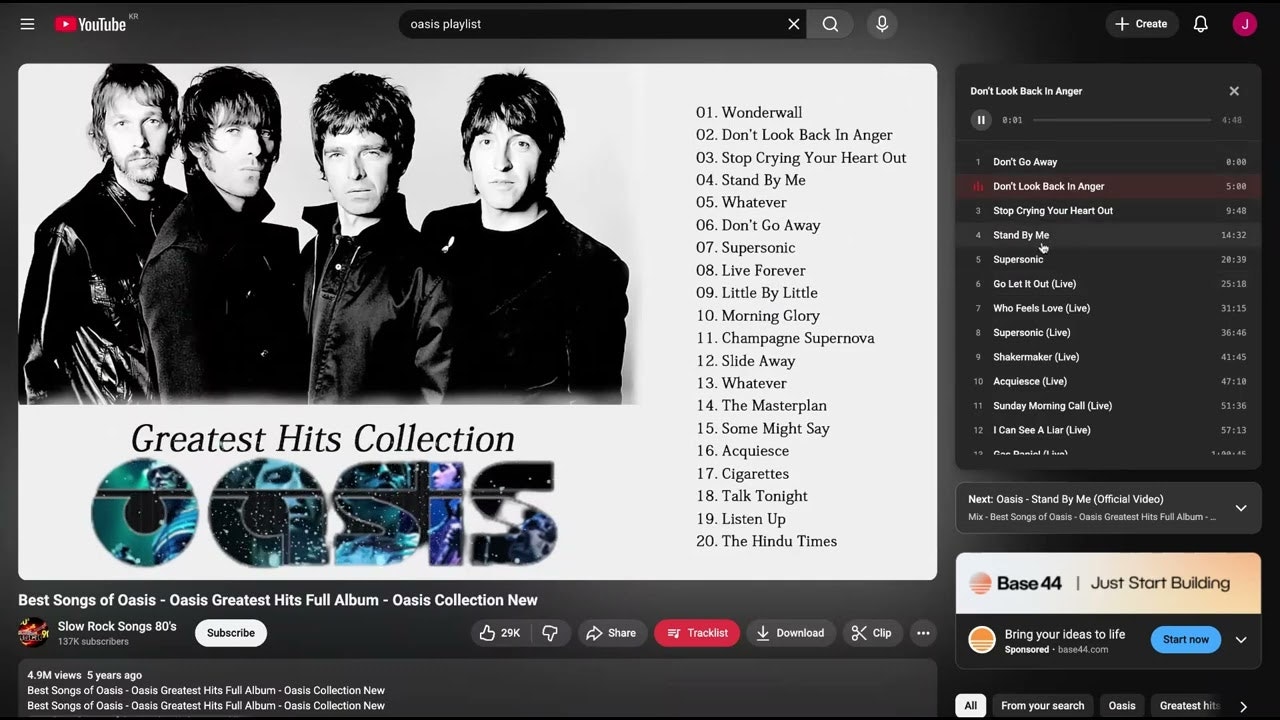1280x720 pixels.
Task: Expand the video description box
Action: [x=478, y=689]
